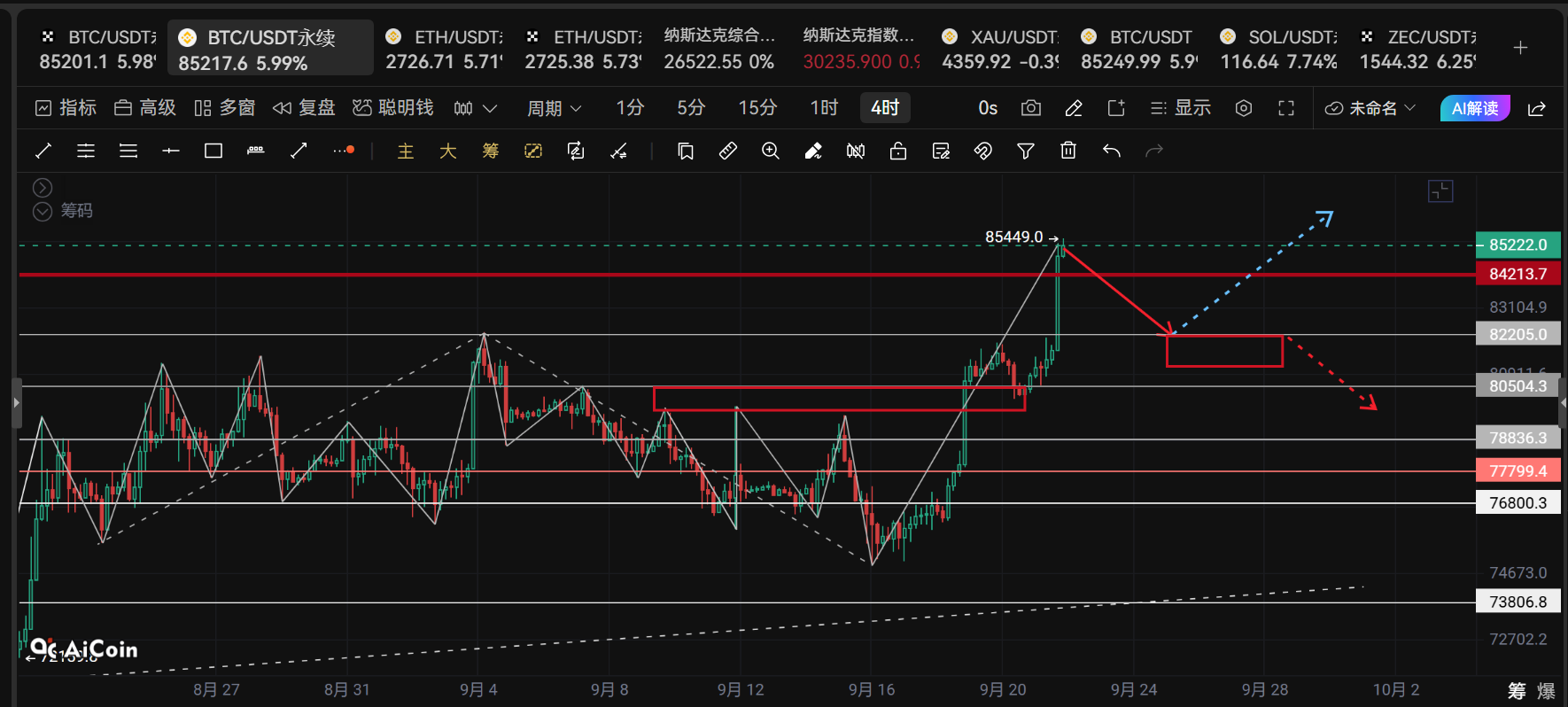Click the pencil edit icon in top toolbar
The width and height of the screenshot is (1568, 707).
pyautogui.click(x=1074, y=108)
